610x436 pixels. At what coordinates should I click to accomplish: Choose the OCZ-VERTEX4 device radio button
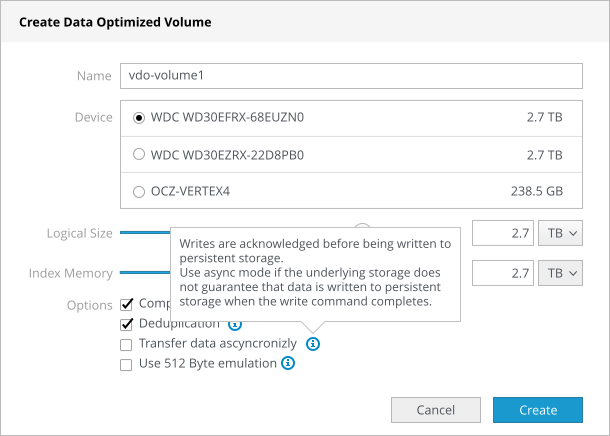tap(139, 192)
